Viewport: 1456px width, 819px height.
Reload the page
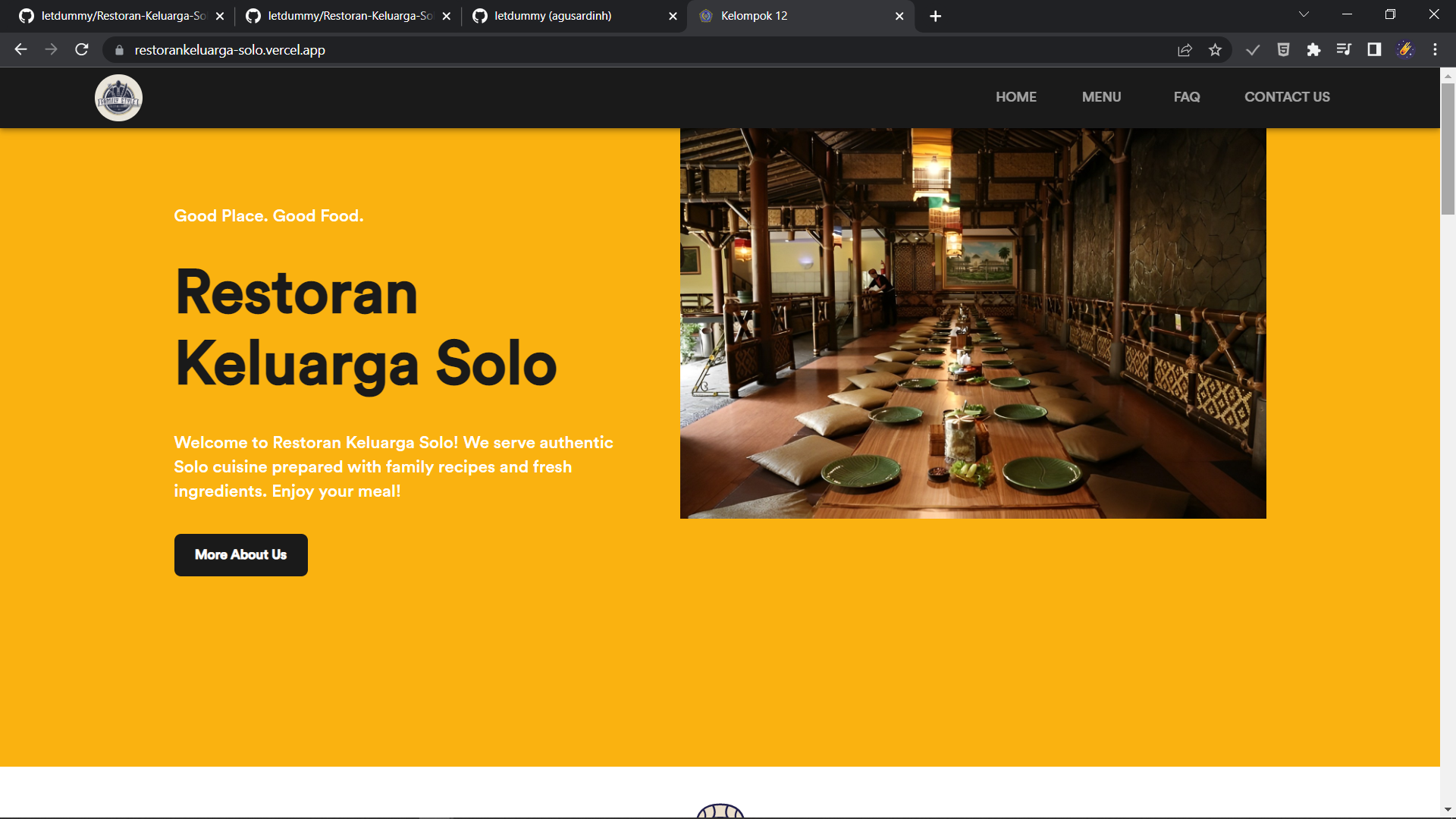pyautogui.click(x=82, y=50)
